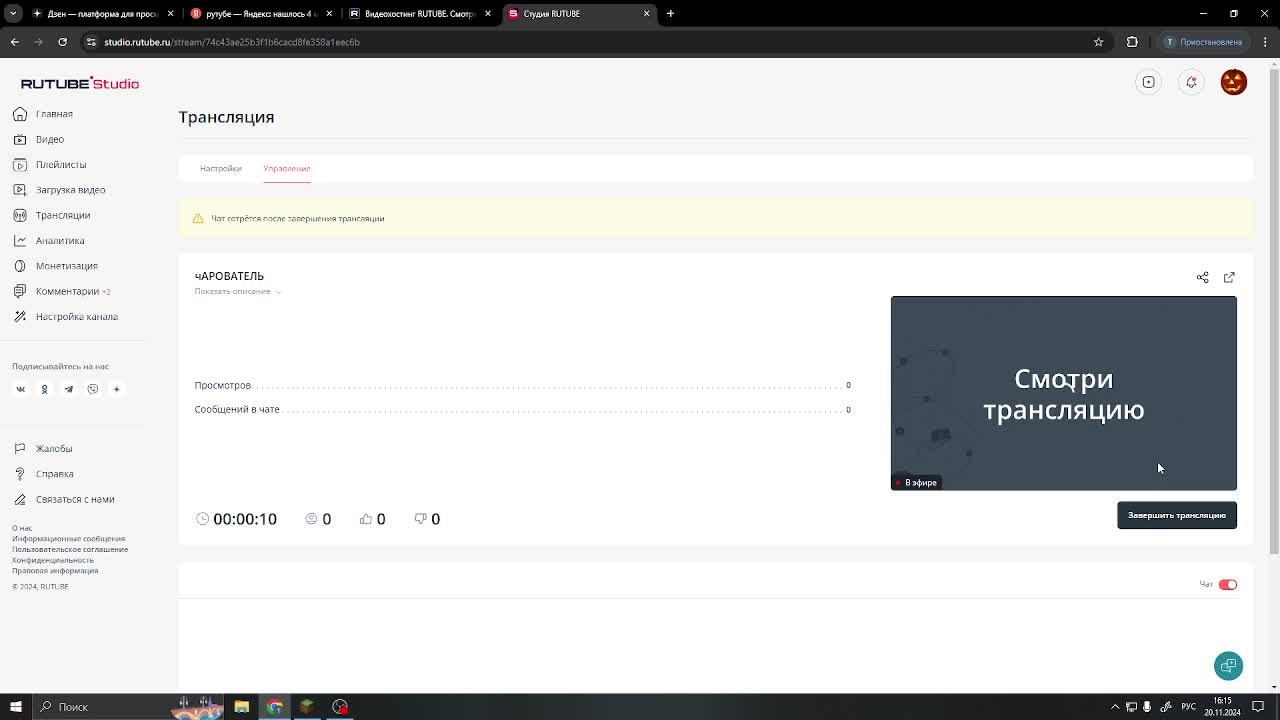Screen dimensions: 1280x720
Task: Open the browser three-dot menu
Action: coord(1265,42)
